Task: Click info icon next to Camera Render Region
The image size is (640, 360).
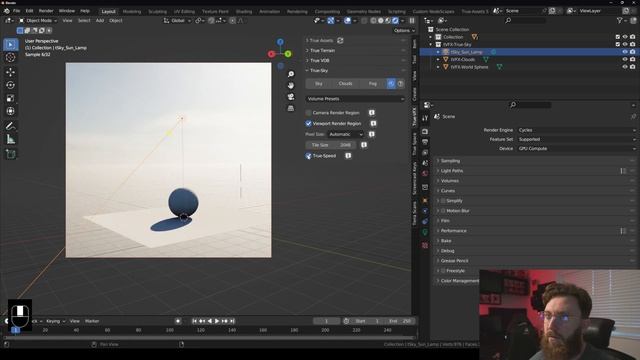Action: pyautogui.click(x=371, y=113)
